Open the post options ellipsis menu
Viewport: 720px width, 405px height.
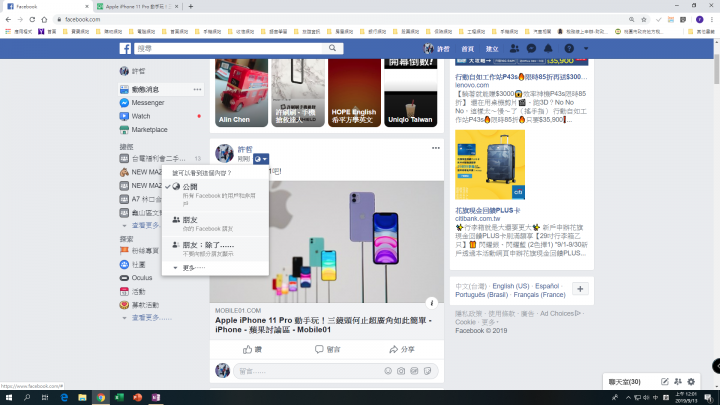[436, 148]
